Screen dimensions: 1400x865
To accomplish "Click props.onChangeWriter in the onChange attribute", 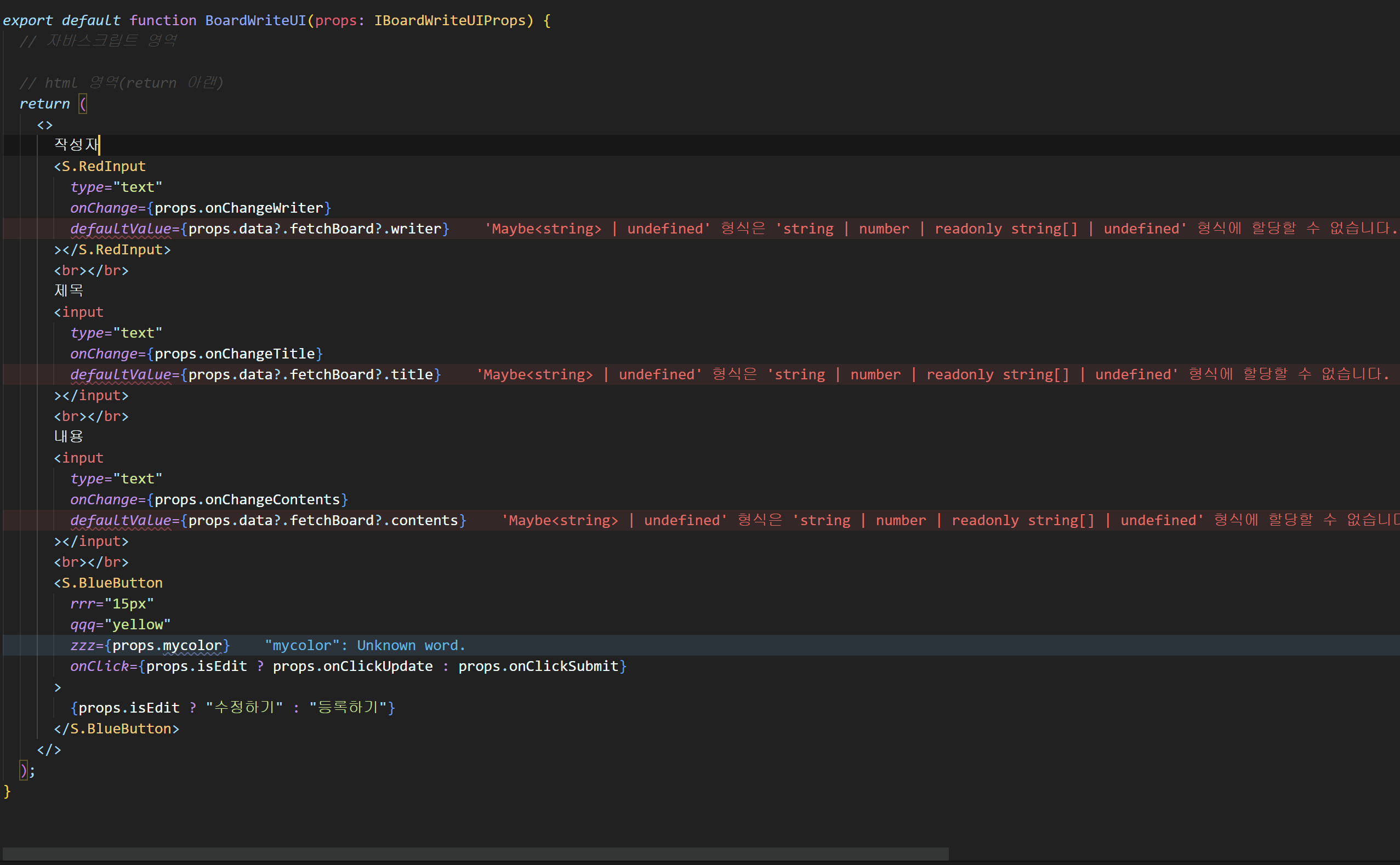I will 238,208.
